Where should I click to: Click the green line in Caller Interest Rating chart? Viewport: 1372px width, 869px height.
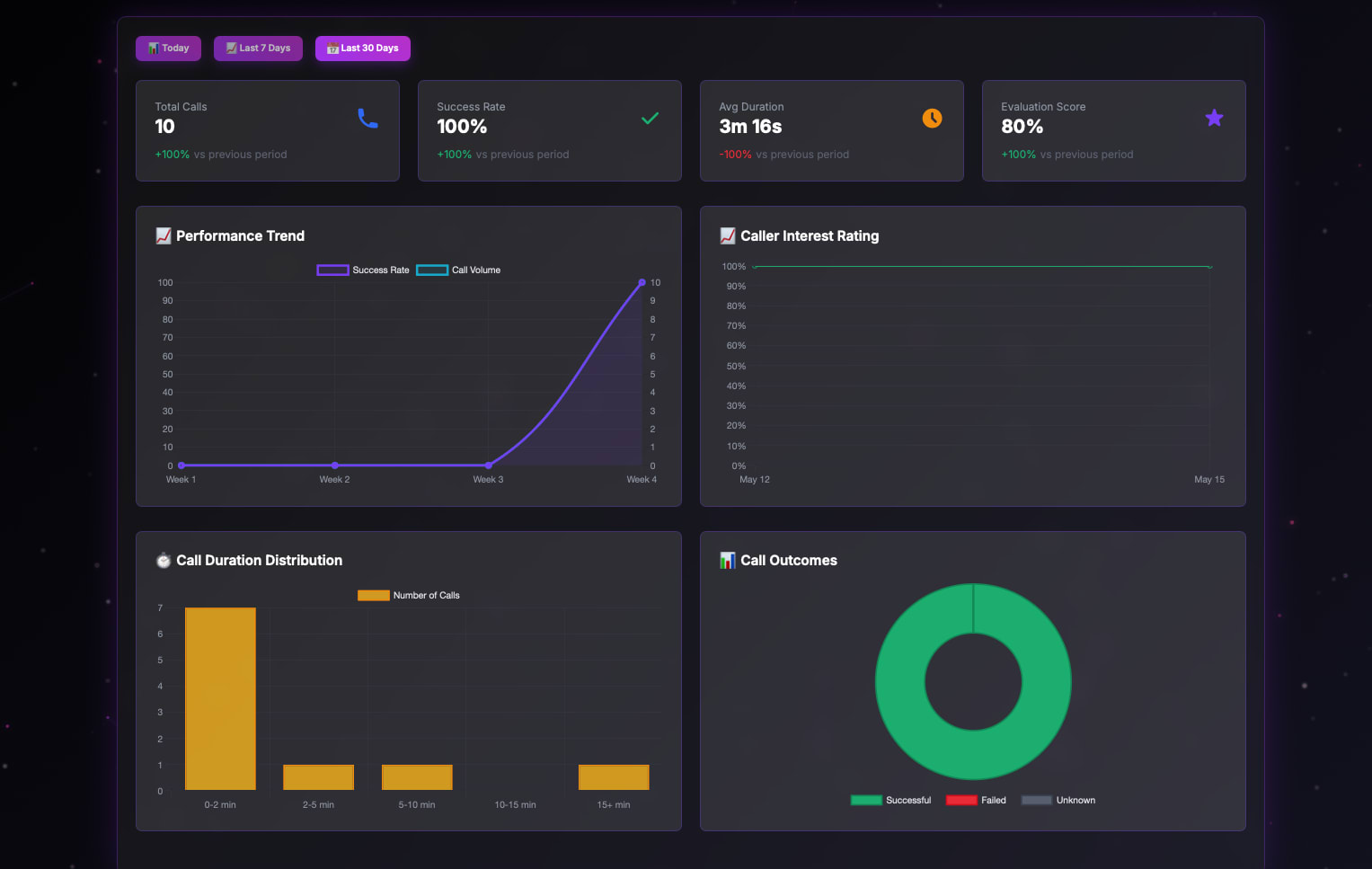click(981, 267)
